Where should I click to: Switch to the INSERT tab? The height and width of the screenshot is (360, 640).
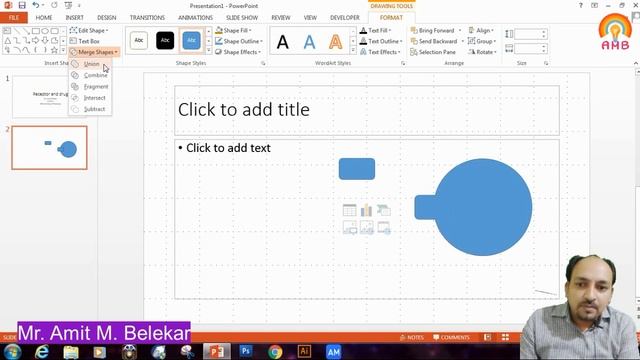(75, 18)
